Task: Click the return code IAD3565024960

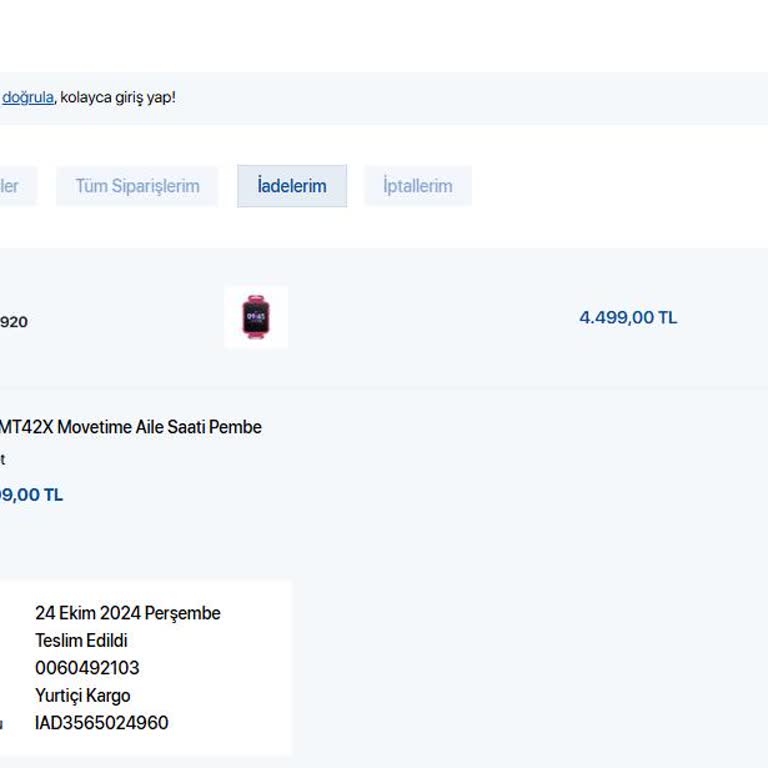Action: pyautogui.click(x=101, y=723)
